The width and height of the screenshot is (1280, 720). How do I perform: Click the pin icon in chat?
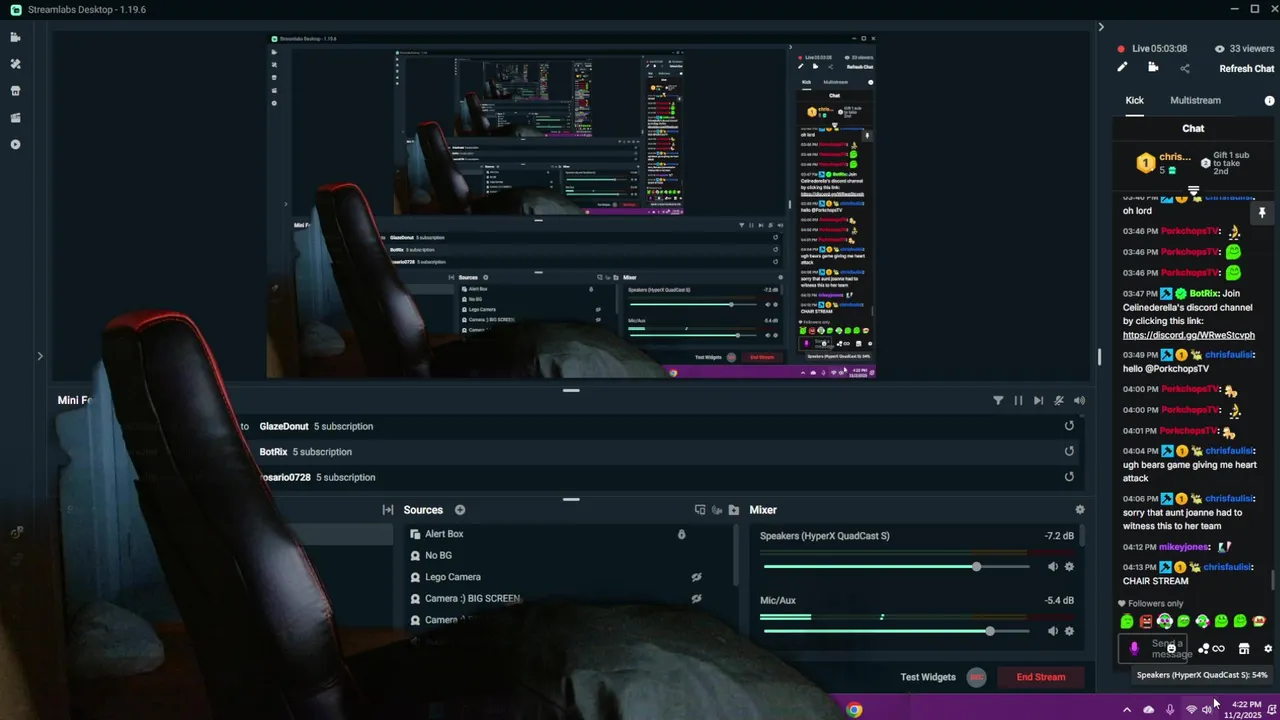coord(1262,213)
